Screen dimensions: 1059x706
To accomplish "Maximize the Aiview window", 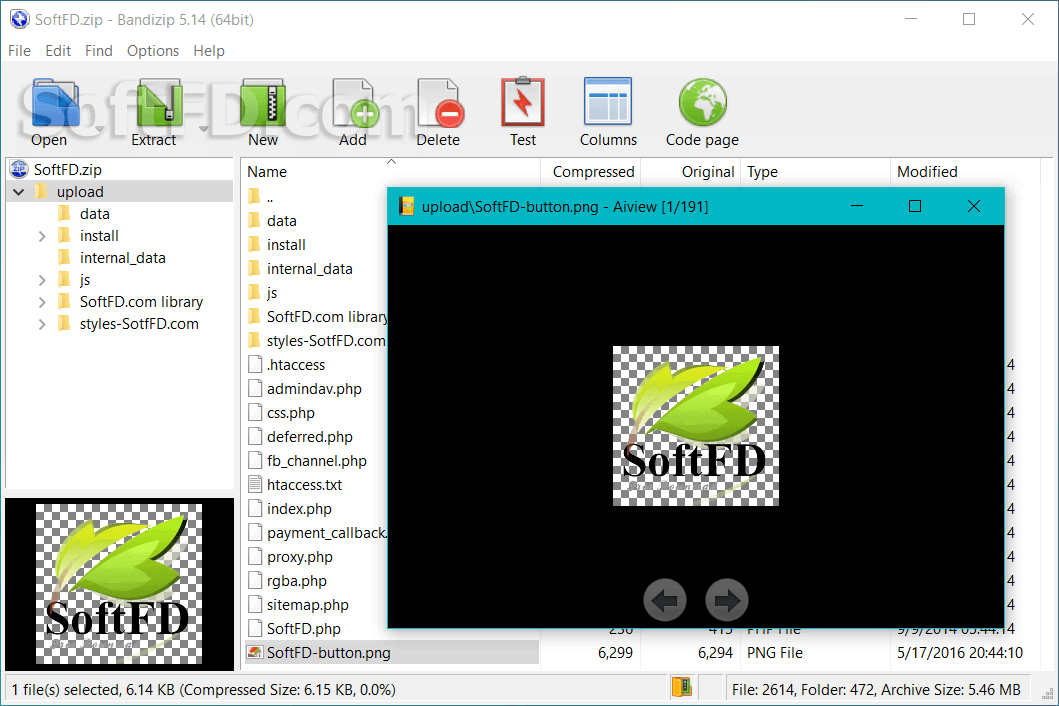I will pos(914,206).
